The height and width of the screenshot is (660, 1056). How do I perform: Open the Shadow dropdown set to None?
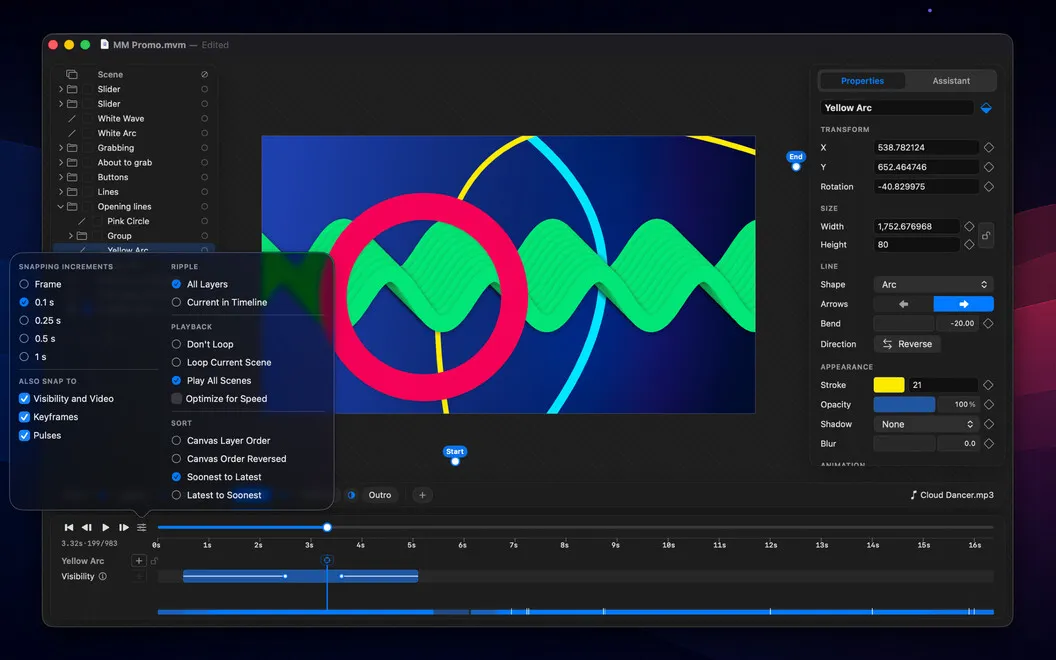click(x=927, y=424)
